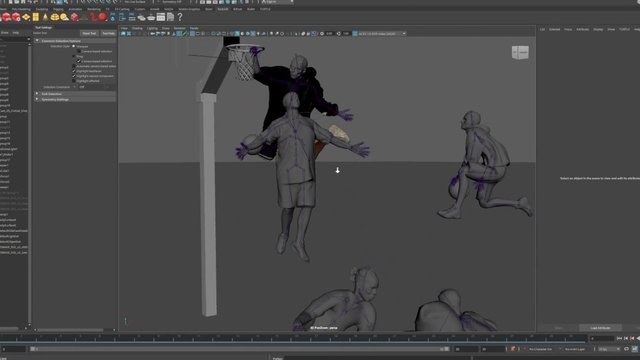This screenshot has width=640, height=360.
Task: Click the yellow dome shelf icon
Action: 55,17
